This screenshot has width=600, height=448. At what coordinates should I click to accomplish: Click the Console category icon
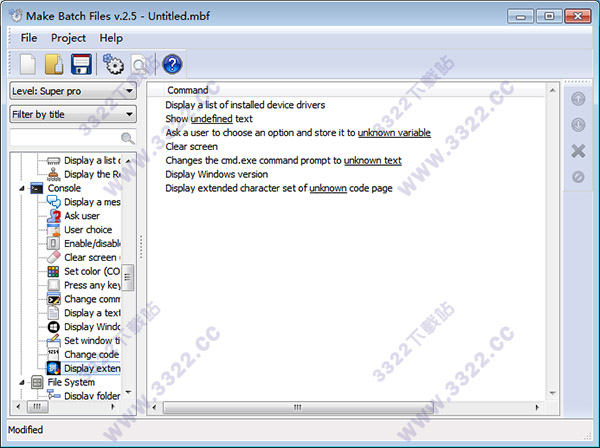(x=37, y=188)
